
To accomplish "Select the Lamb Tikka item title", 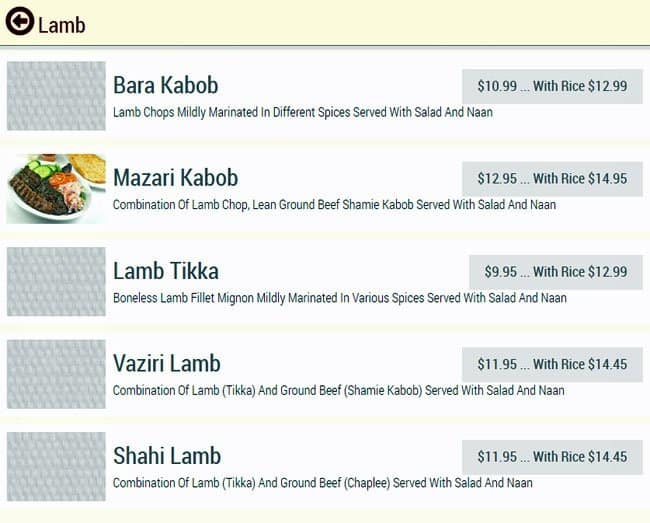I will [x=166, y=271].
